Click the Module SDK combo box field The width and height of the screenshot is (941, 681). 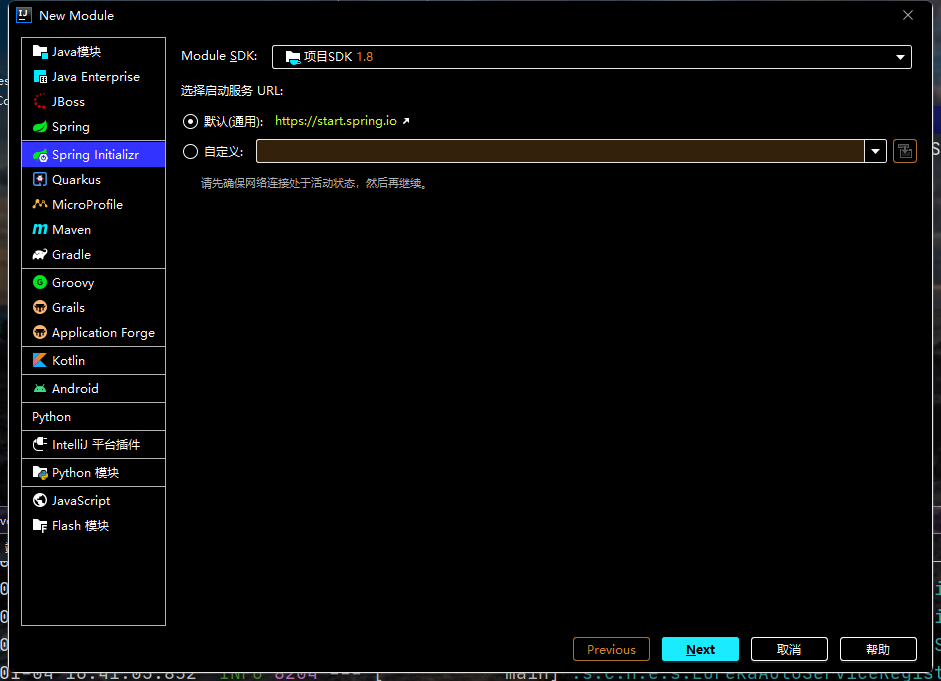pos(591,57)
